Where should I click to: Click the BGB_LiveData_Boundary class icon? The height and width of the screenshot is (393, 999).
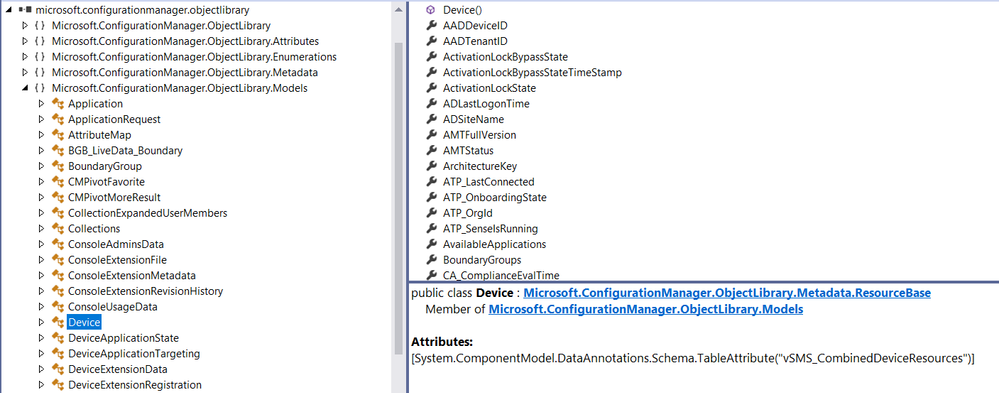(x=58, y=150)
